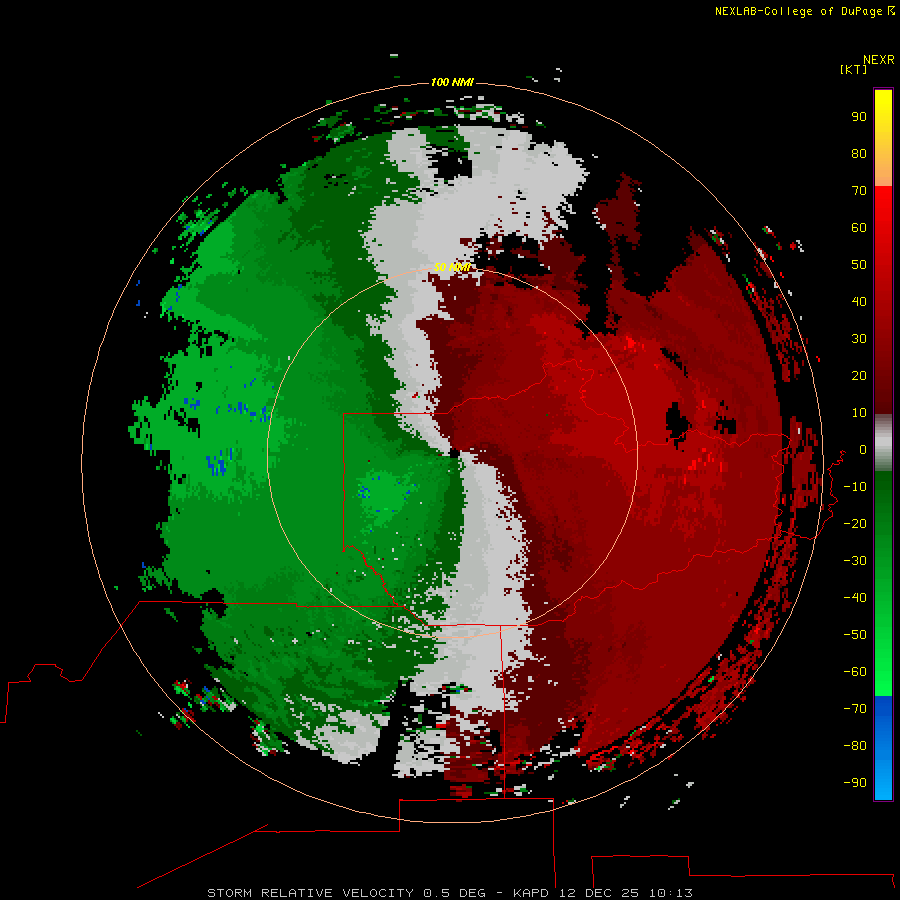900x900 pixels.
Task: Click the STORM RELATIVE VELOCITY caption text
Action: point(310,893)
